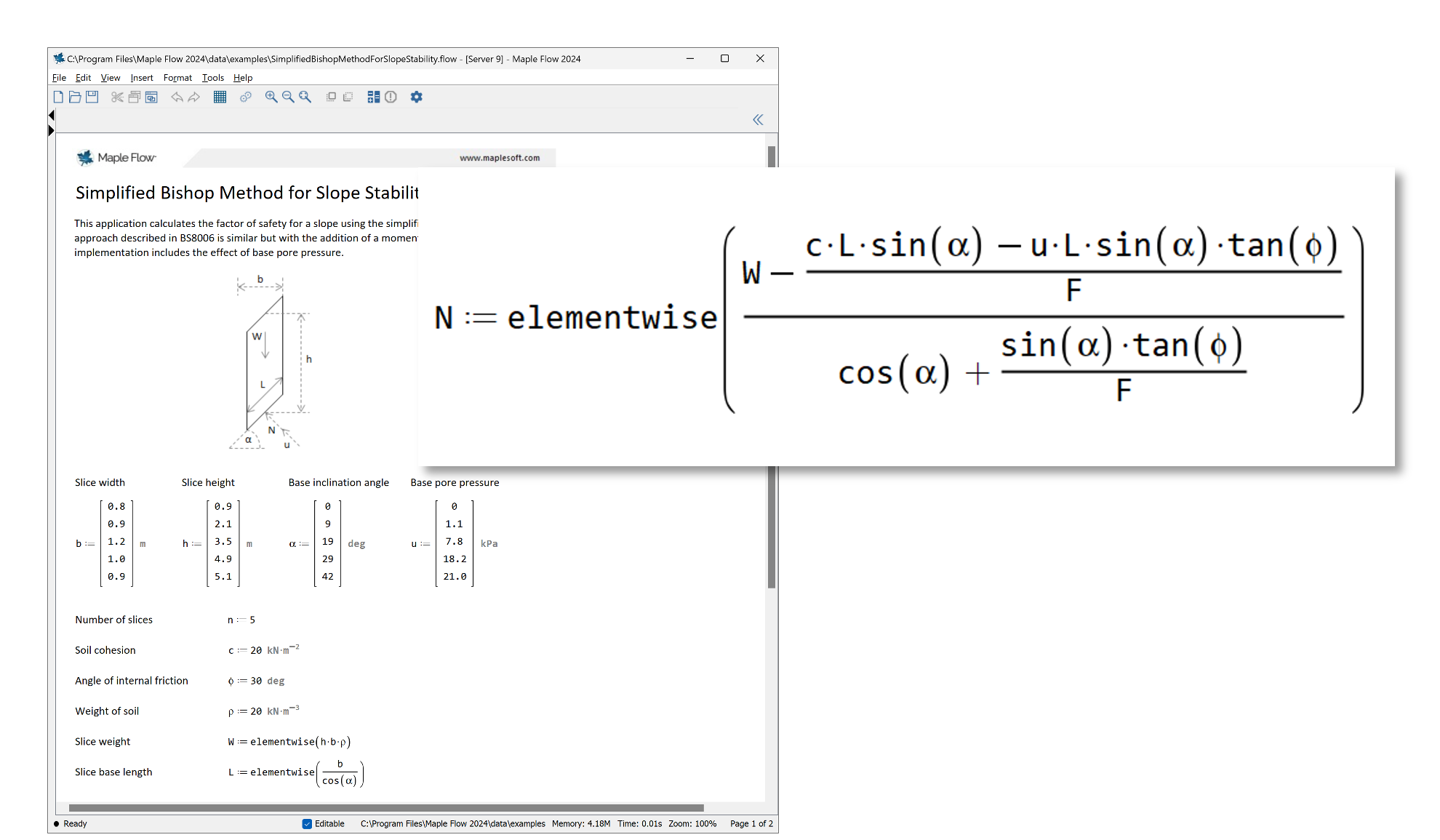The image size is (1440, 840).
Task: Click the zoom-to-fit magnifier icon
Action: click(305, 97)
